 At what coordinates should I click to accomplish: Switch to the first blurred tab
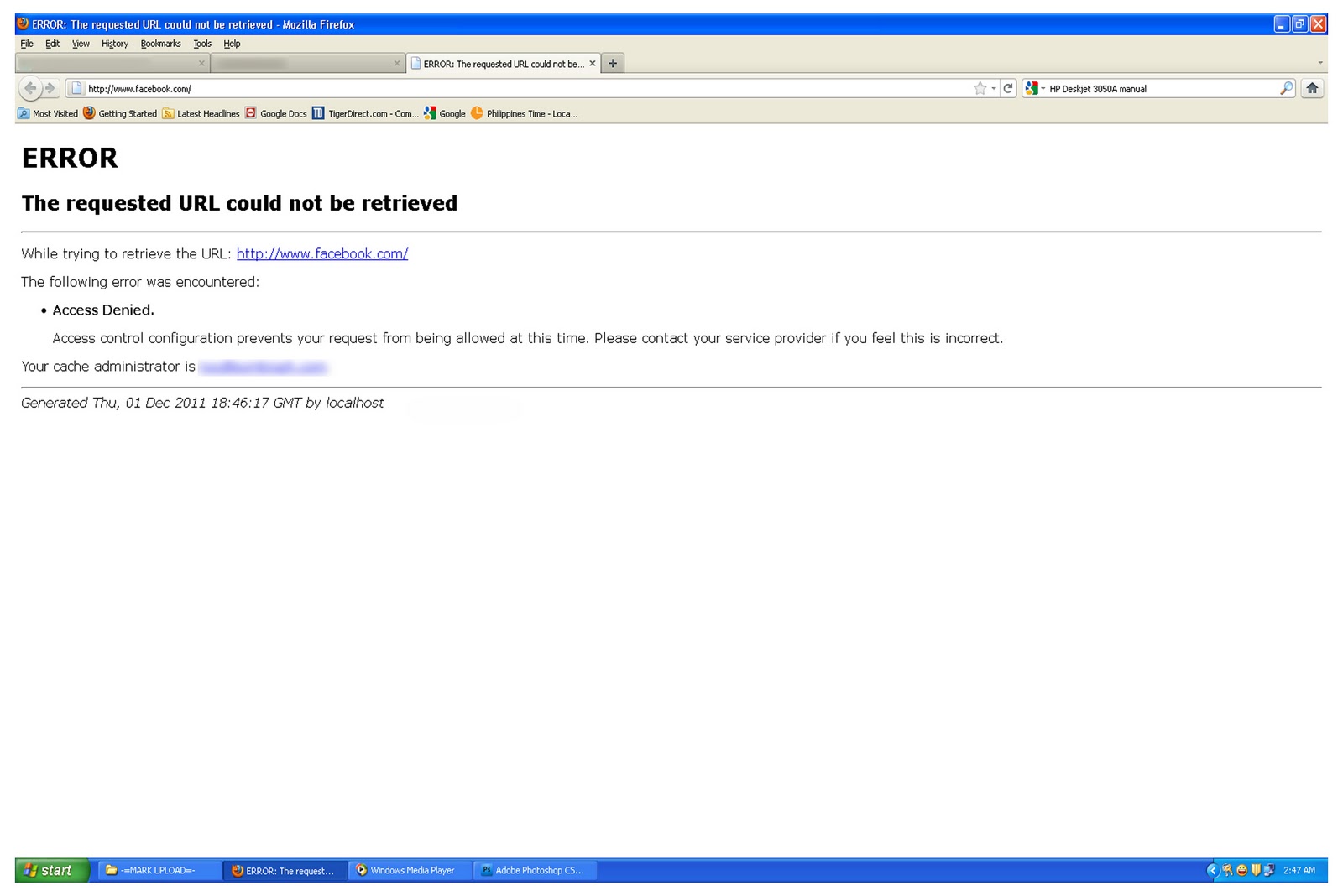coord(112,63)
